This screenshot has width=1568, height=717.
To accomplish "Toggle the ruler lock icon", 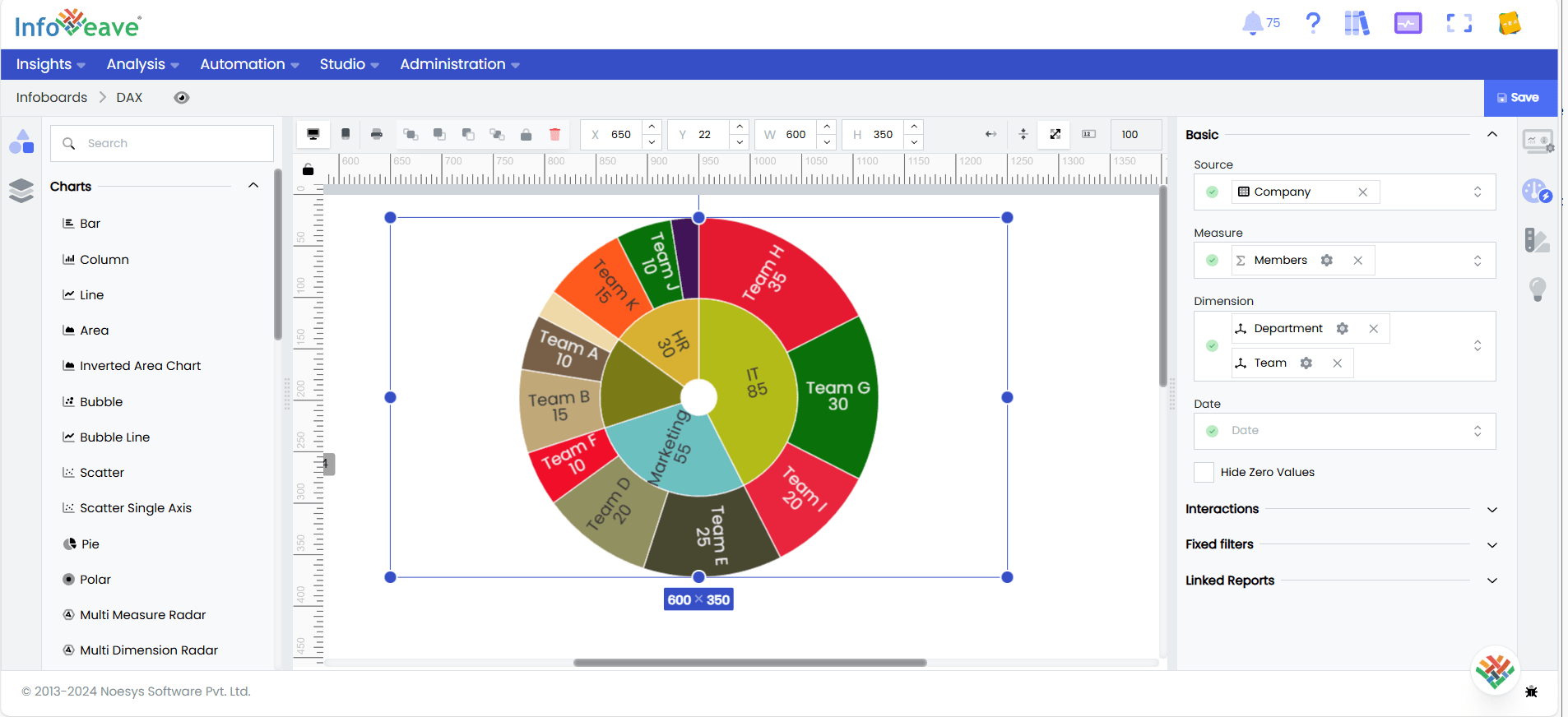I will tap(308, 169).
